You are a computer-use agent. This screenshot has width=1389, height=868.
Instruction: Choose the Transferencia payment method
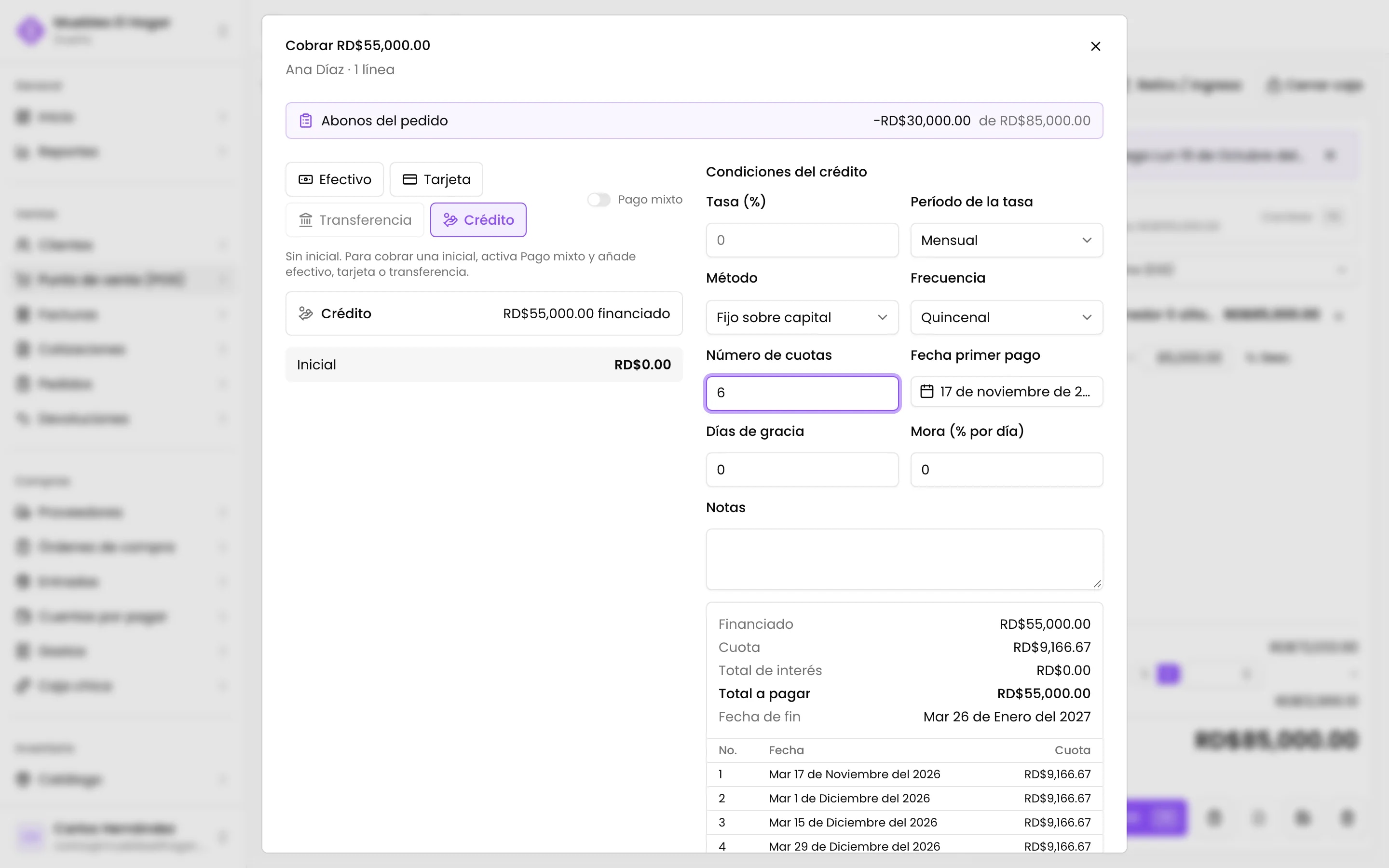tap(354, 220)
